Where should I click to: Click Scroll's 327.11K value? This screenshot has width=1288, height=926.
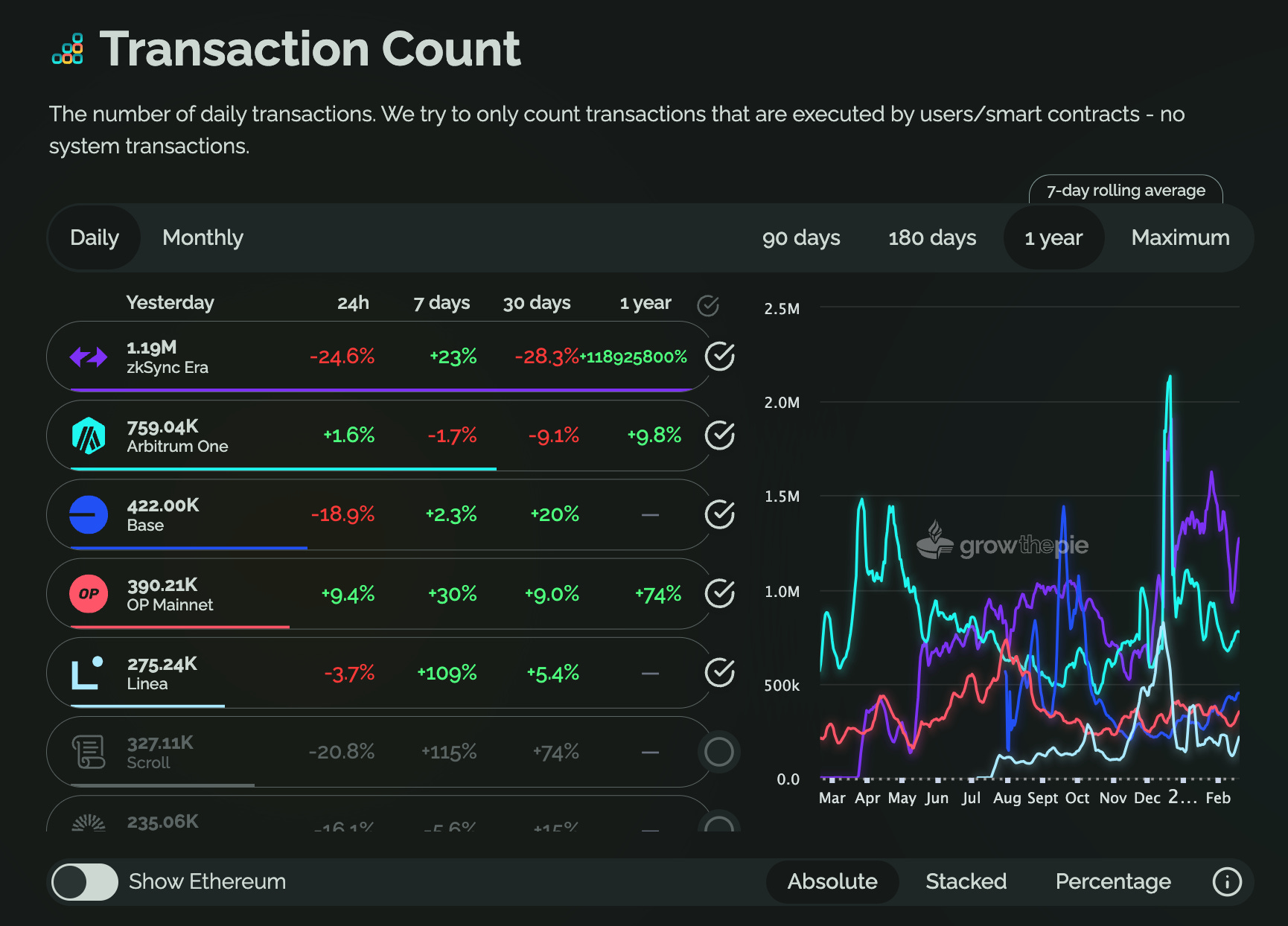pos(160,743)
